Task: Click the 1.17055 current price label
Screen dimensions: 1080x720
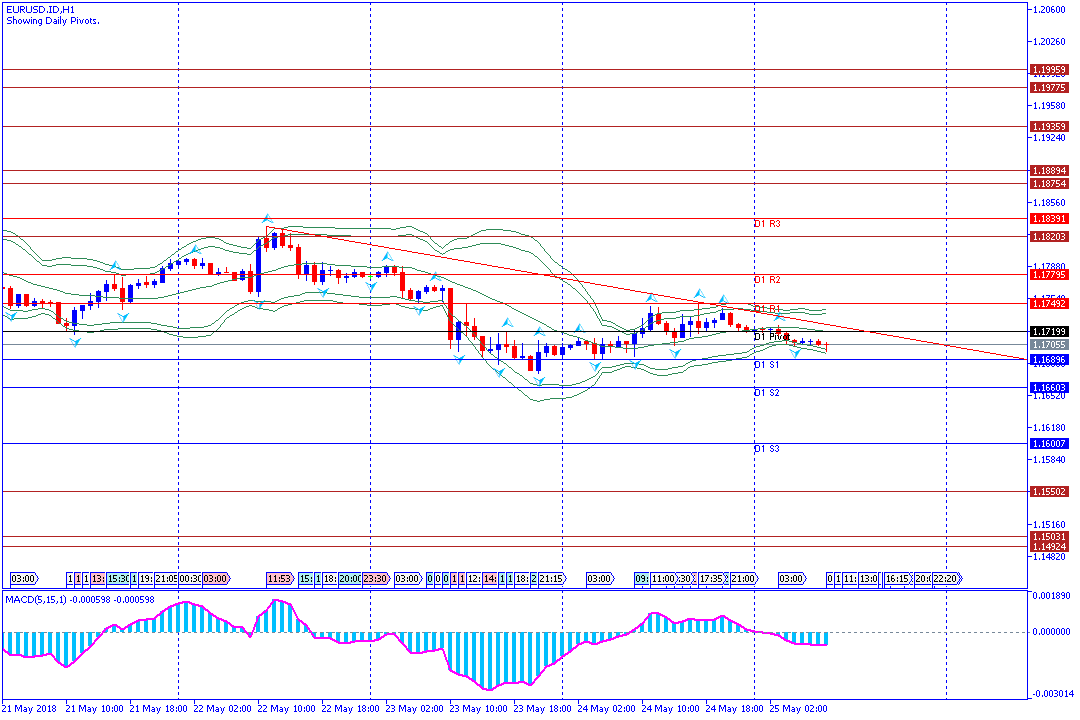Action: [x=1049, y=344]
